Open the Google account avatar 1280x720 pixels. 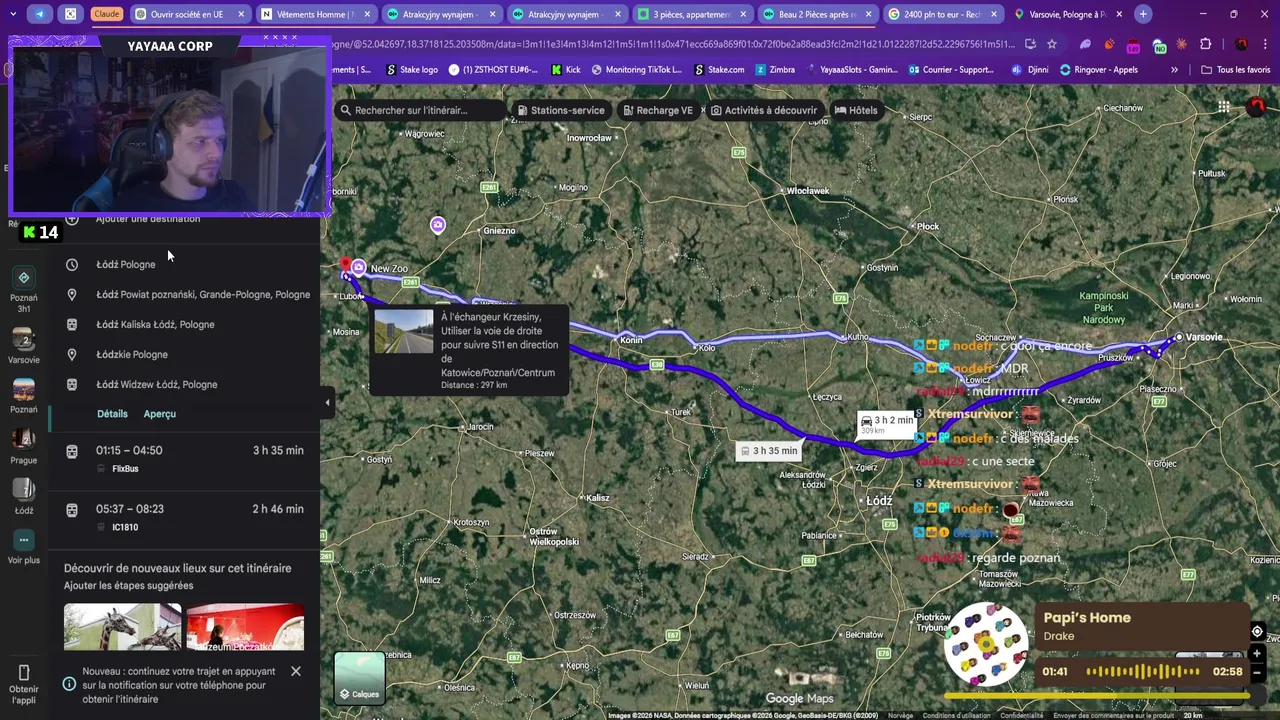[1256, 107]
